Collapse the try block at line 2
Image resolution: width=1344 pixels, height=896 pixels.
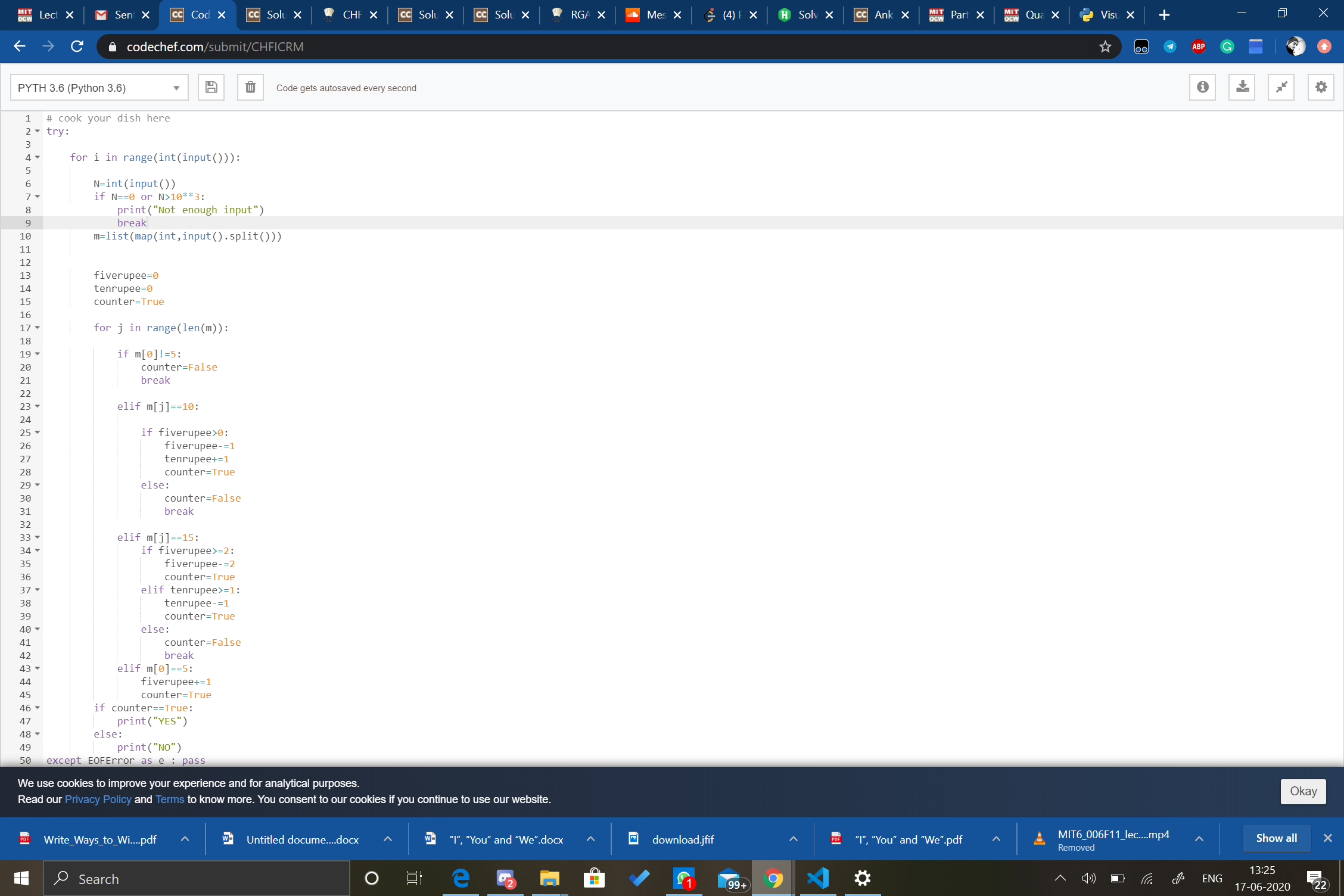tap(38, 131)
